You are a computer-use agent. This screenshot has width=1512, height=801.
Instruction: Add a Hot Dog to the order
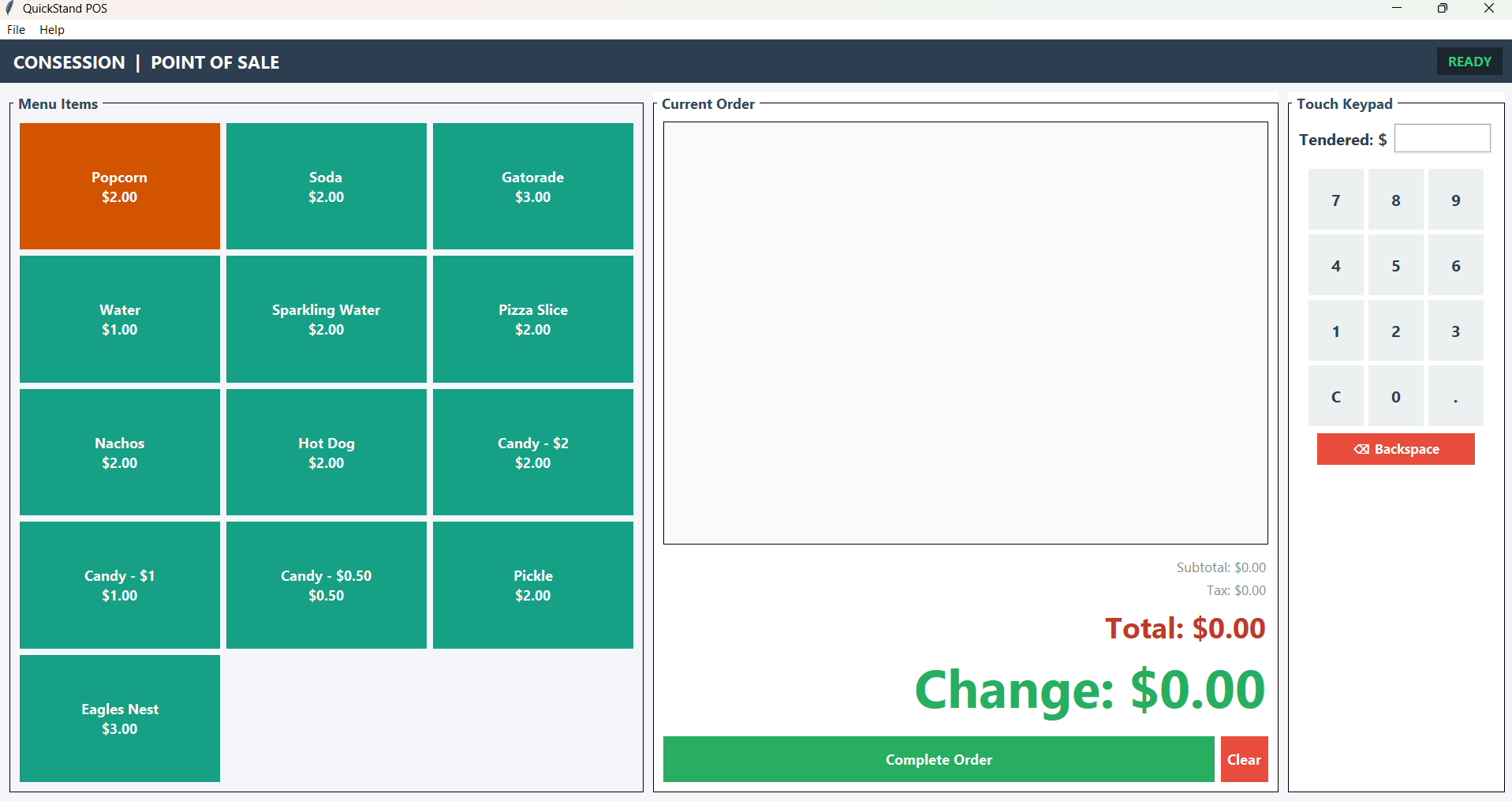327,452
